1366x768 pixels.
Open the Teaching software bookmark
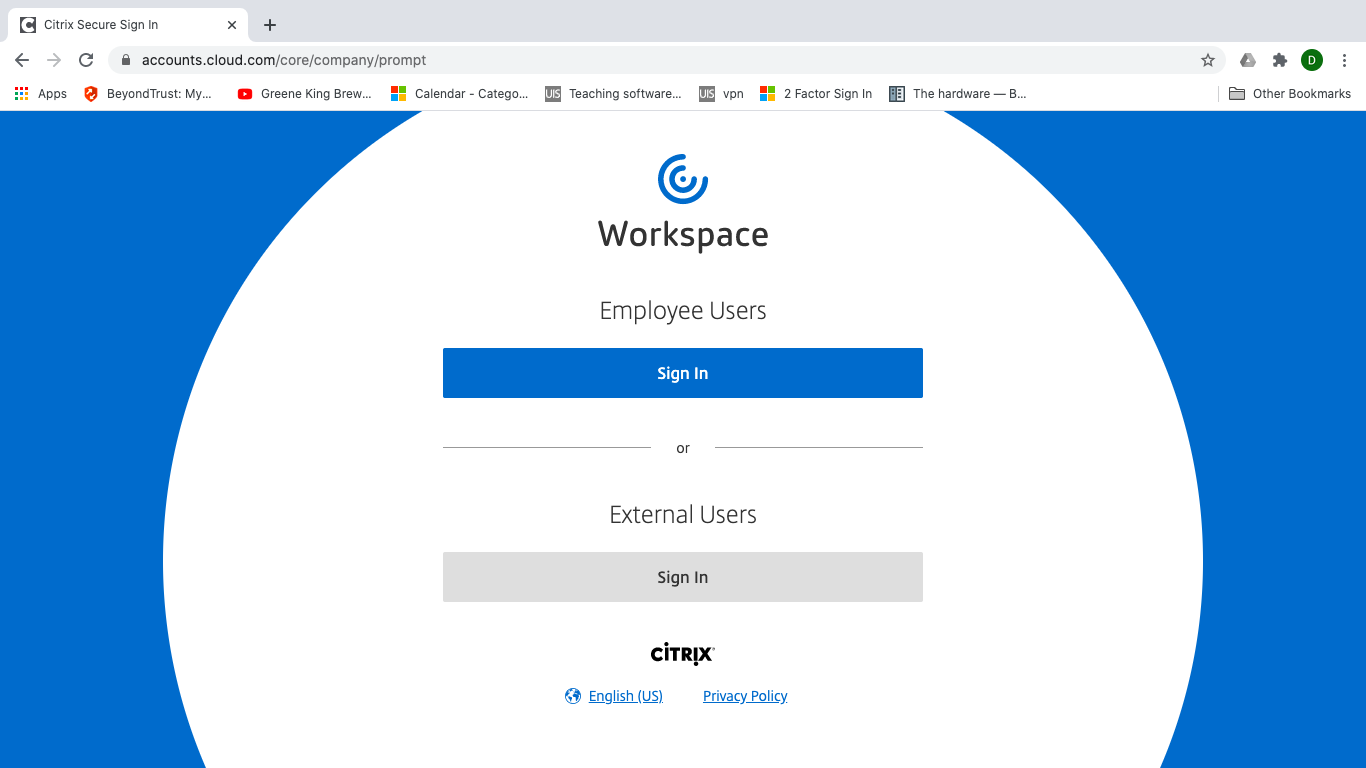(x=613, y=94)
